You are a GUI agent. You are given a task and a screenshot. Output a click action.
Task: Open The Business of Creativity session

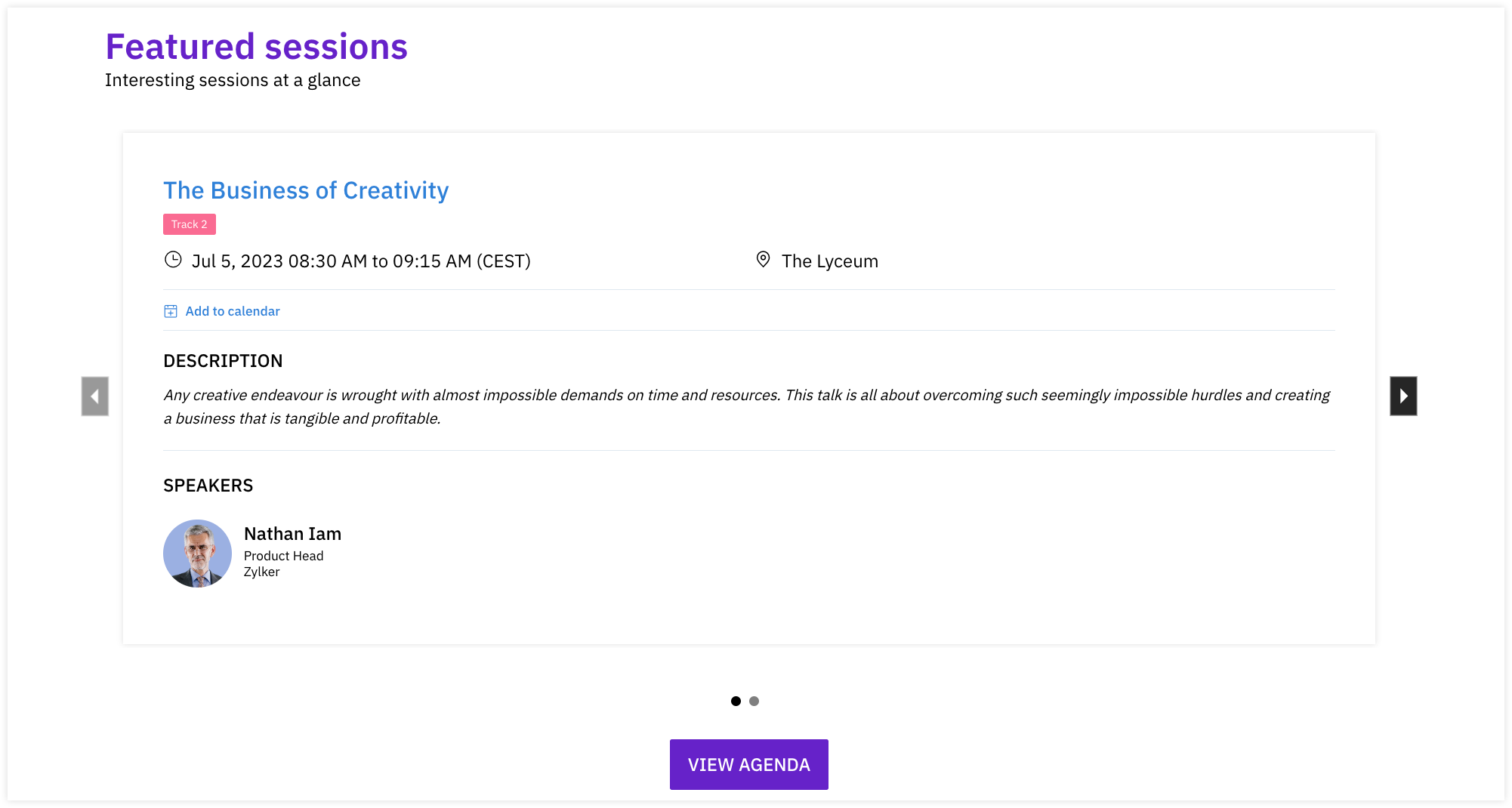pos(306,190)
